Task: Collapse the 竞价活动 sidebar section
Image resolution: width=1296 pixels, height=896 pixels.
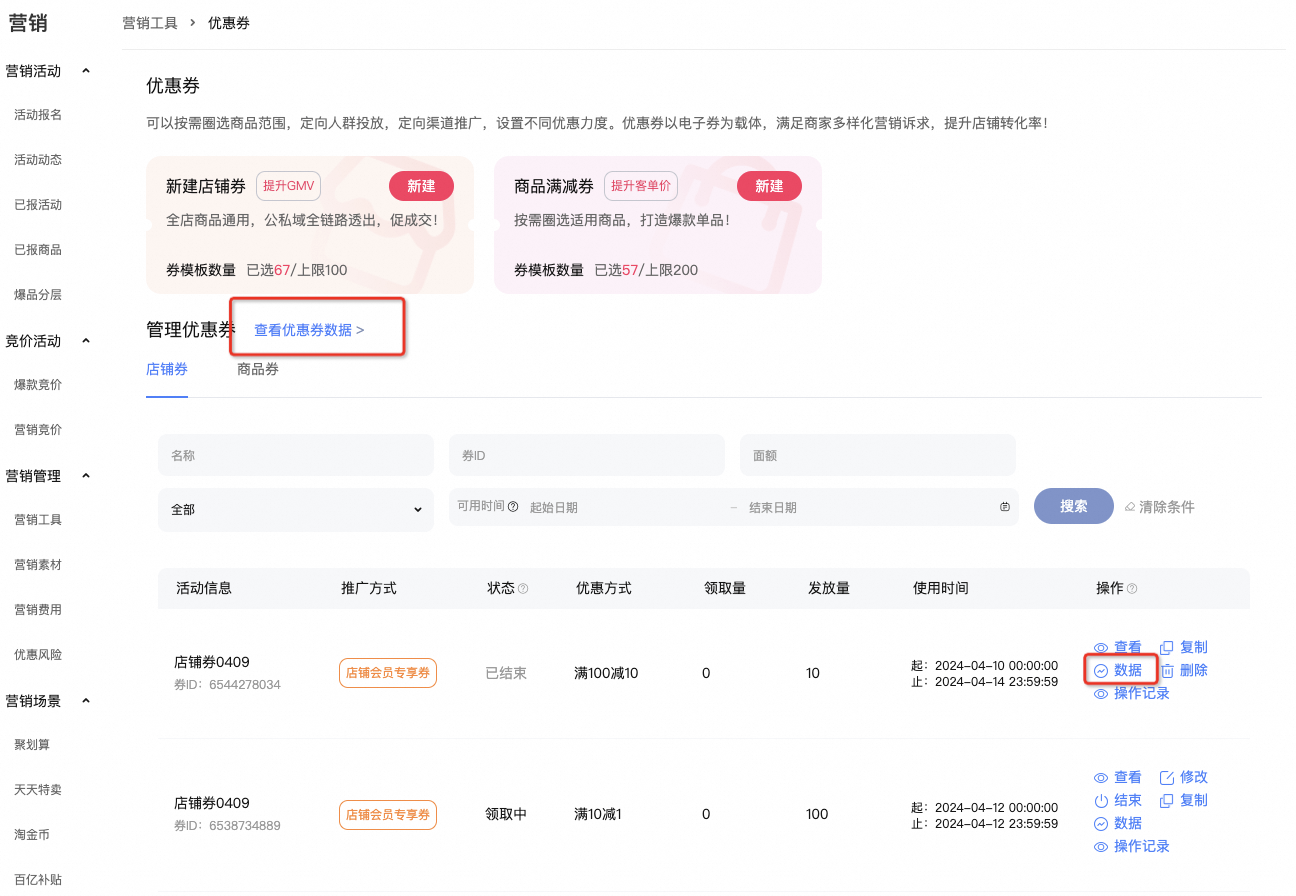Action: tap(86, 341)
